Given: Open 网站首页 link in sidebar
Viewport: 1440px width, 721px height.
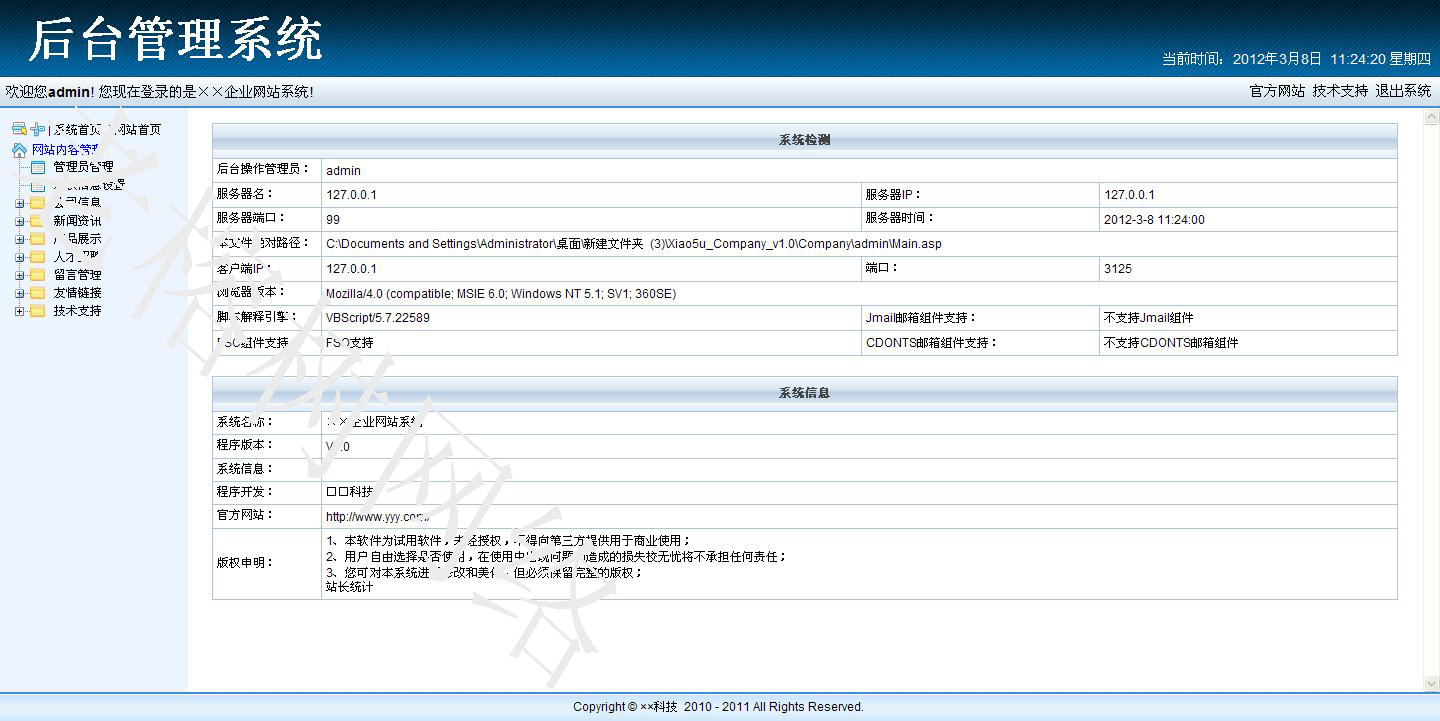Looking at the screenshot, I should point(136,130).
